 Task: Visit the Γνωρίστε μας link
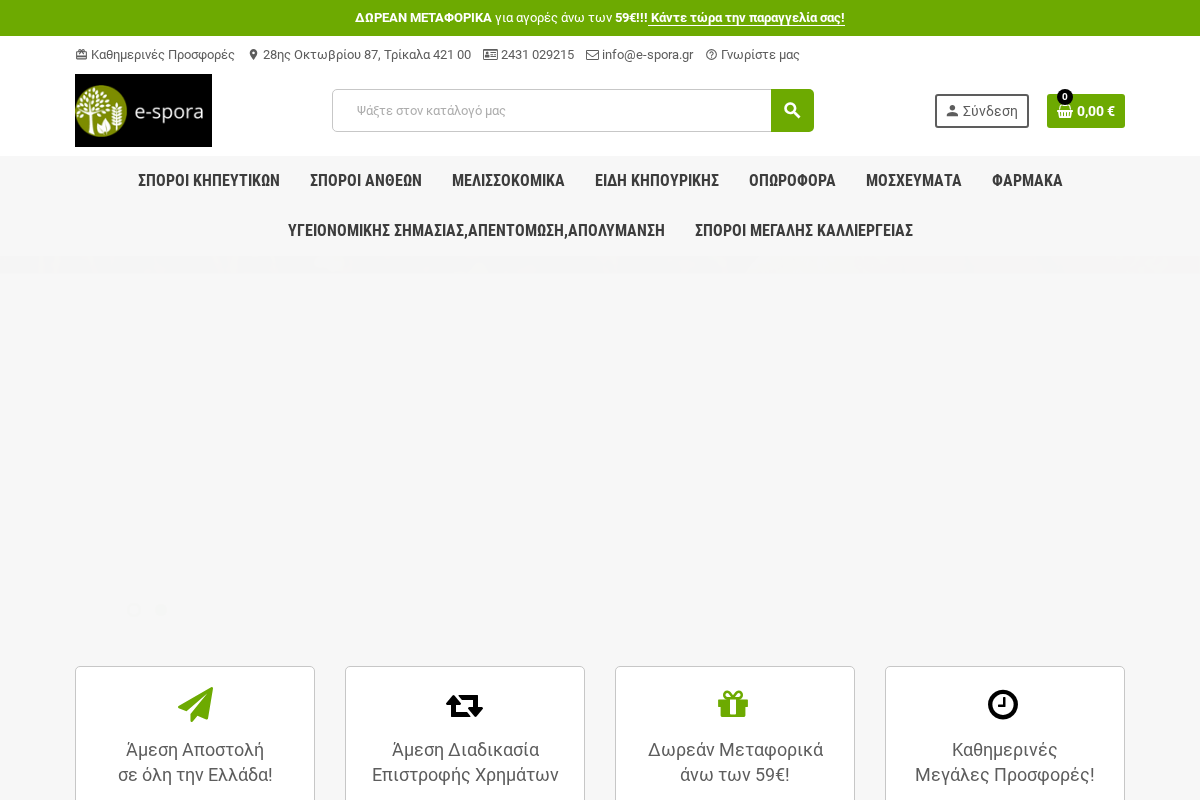760,55
